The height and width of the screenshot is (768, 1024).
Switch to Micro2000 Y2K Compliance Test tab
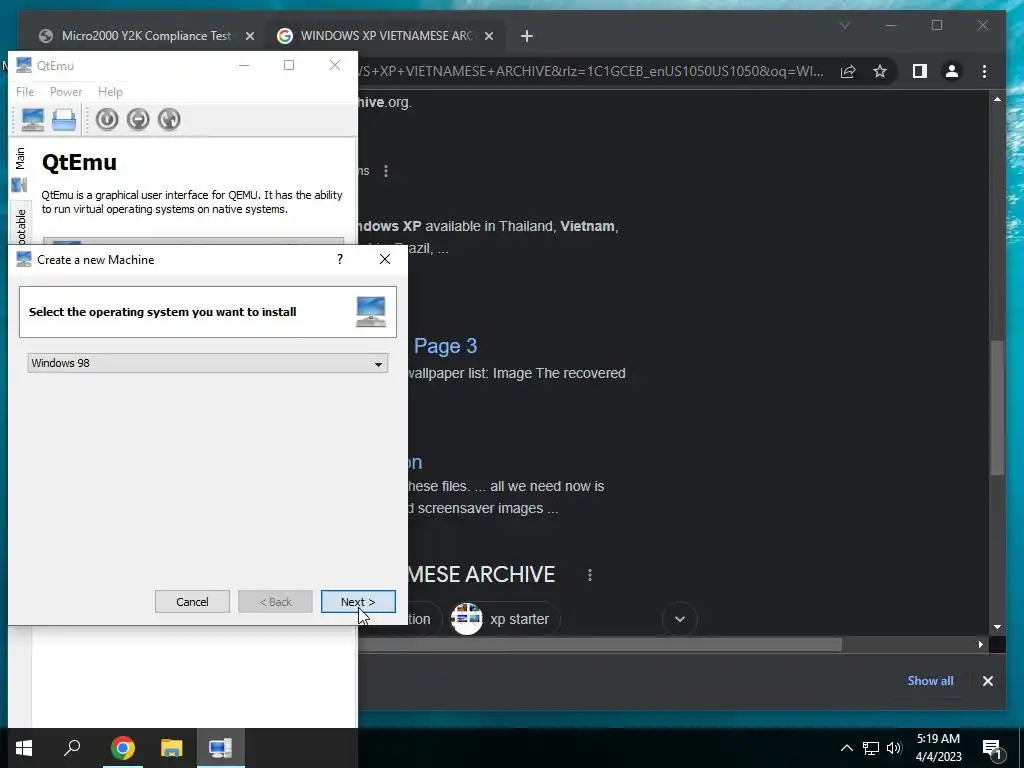pos(146,36)
